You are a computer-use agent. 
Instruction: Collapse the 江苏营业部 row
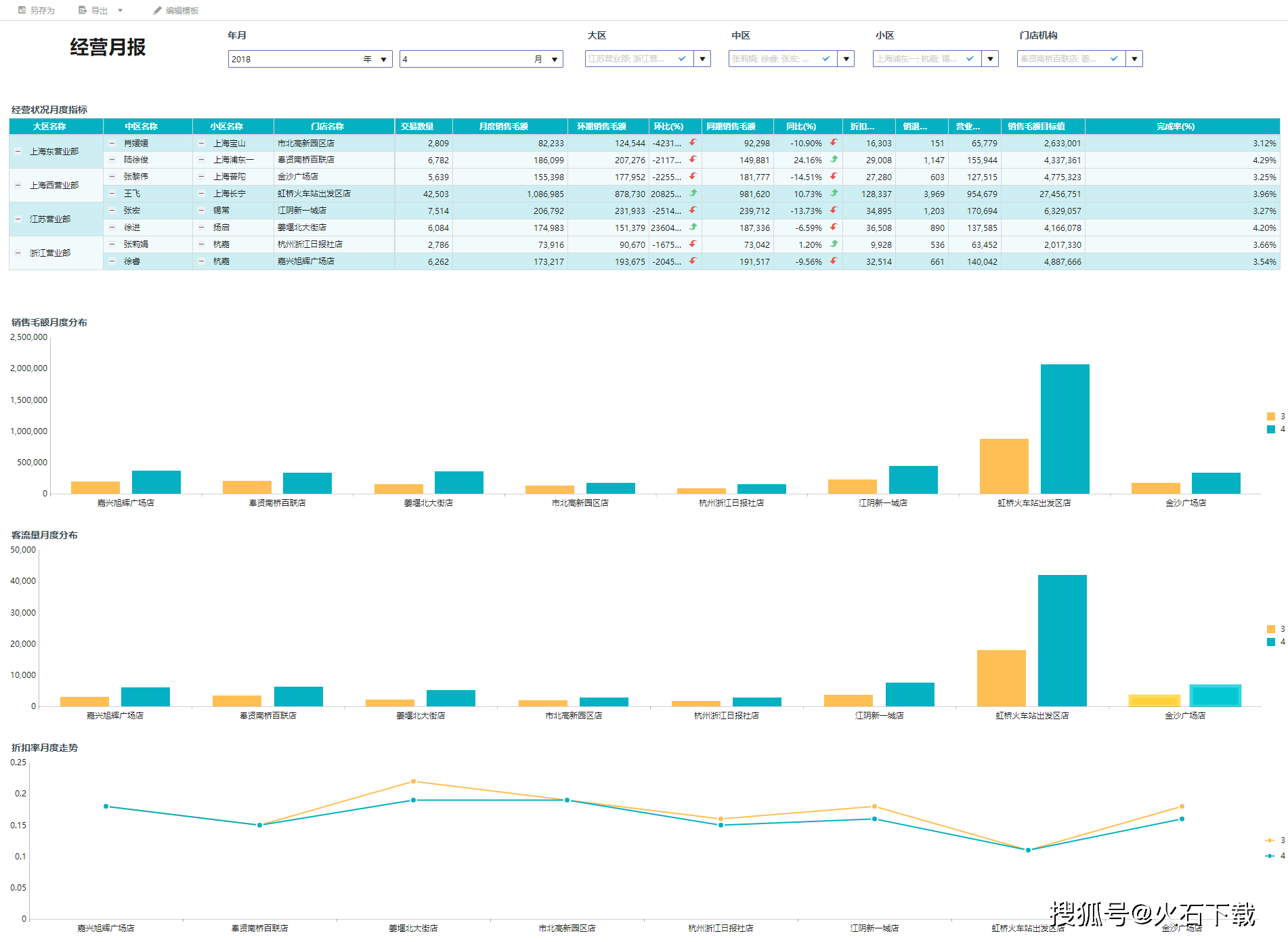coord(18,219)
